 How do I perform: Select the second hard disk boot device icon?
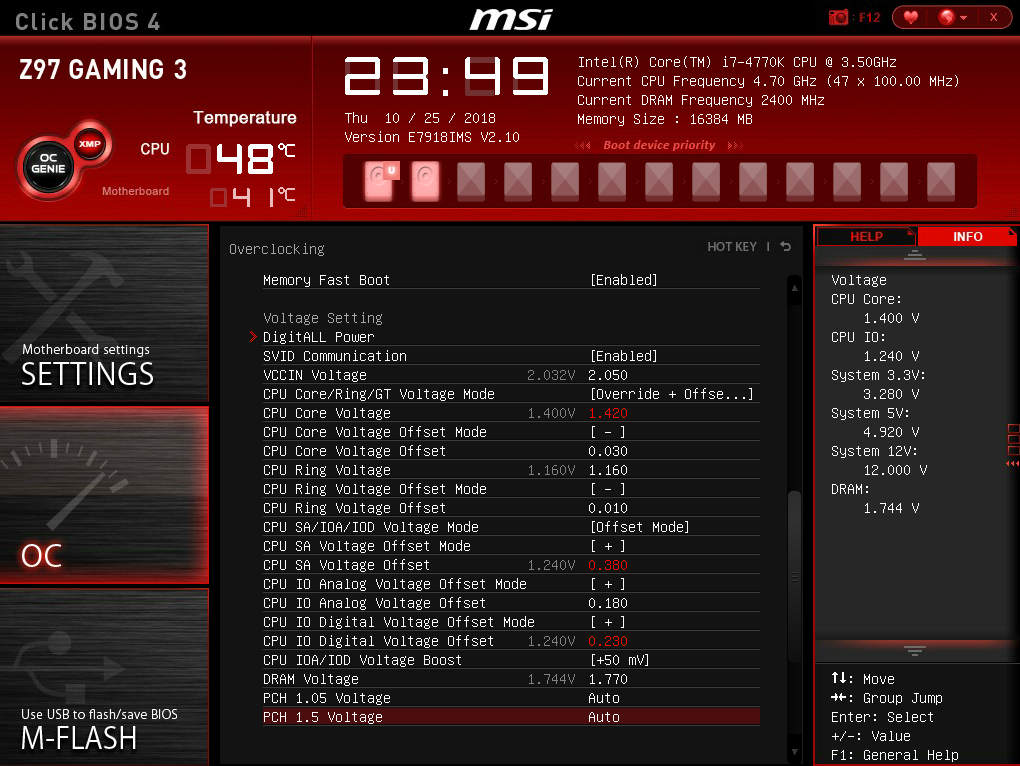425,180
